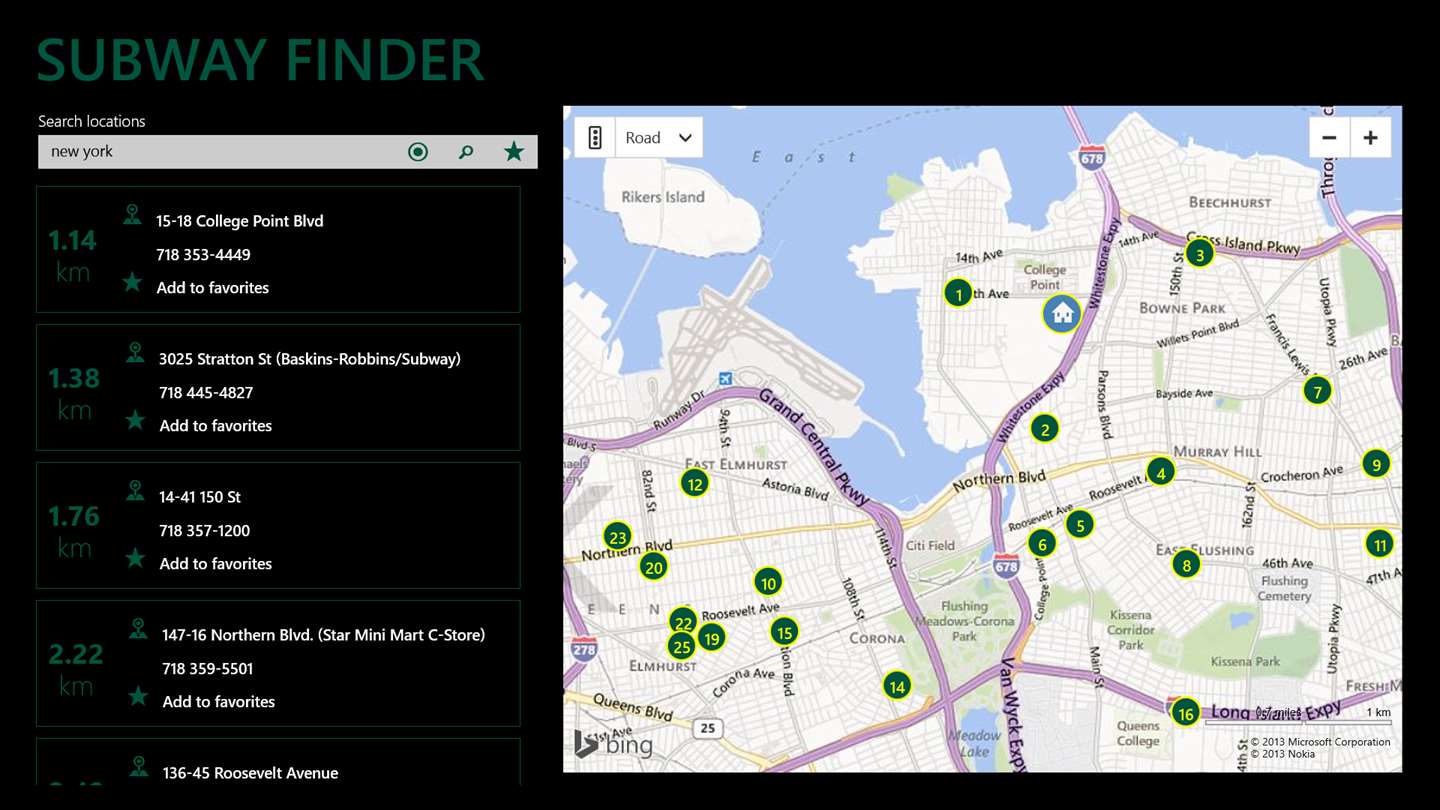
Task: Click phone number 718 359-5501
Action: [208, 669]
